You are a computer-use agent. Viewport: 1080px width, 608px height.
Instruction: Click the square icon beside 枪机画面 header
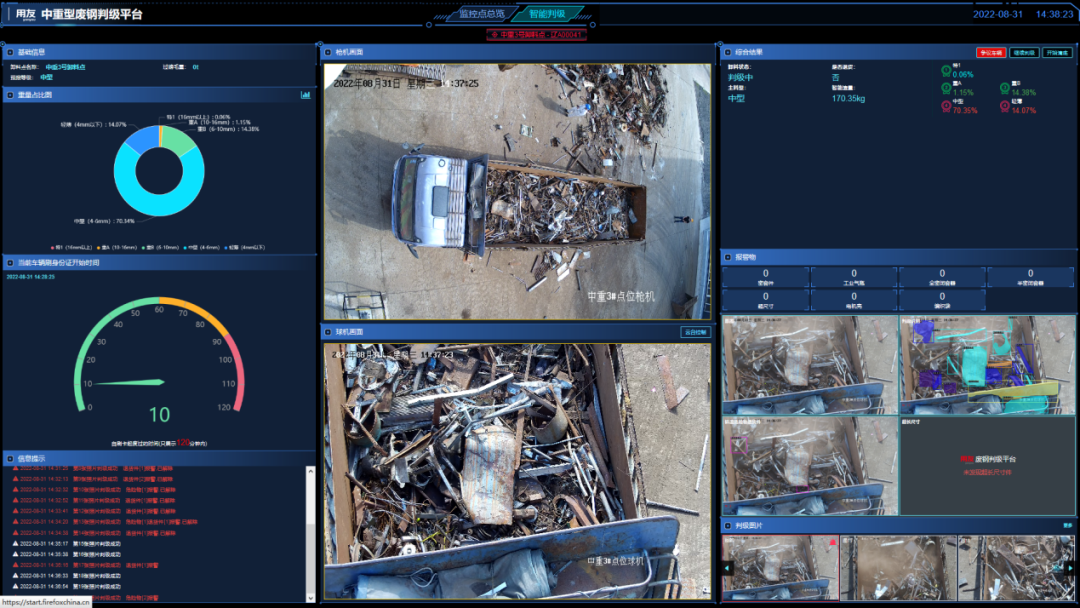point(328,52)
